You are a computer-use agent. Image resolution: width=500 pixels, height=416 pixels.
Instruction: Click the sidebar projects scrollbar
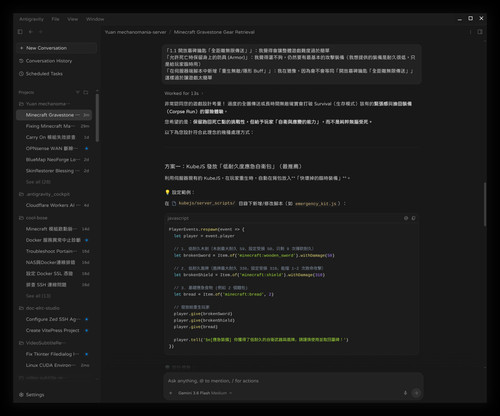(97, 118)
